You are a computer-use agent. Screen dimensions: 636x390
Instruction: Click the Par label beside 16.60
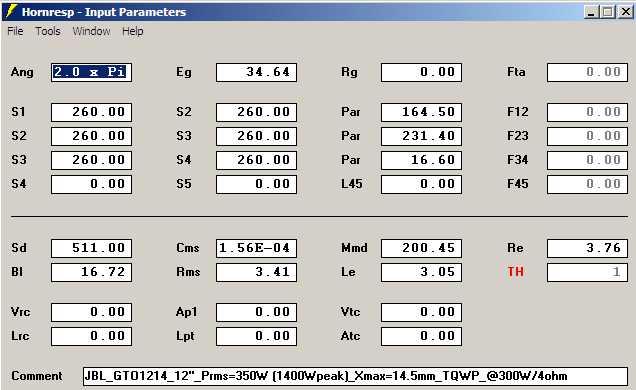[x=350, y=160]
